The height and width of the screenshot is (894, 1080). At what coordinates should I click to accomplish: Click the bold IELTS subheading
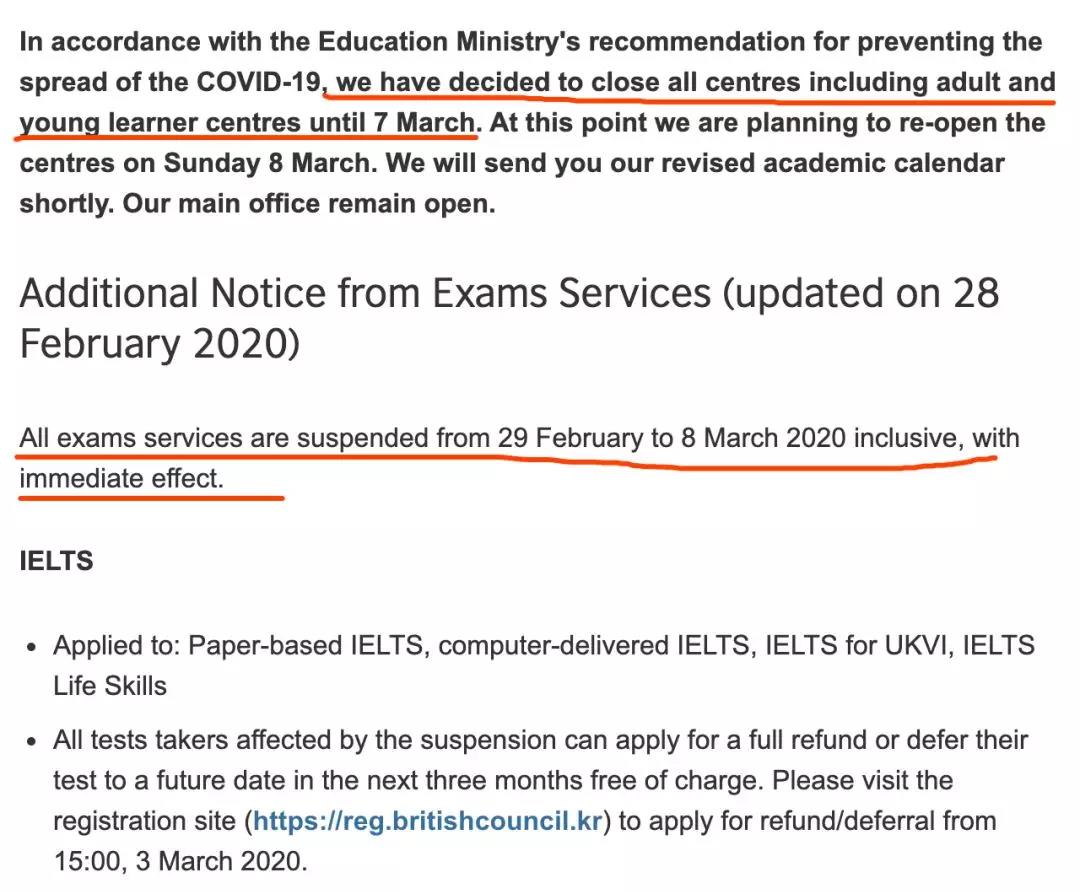56,561
